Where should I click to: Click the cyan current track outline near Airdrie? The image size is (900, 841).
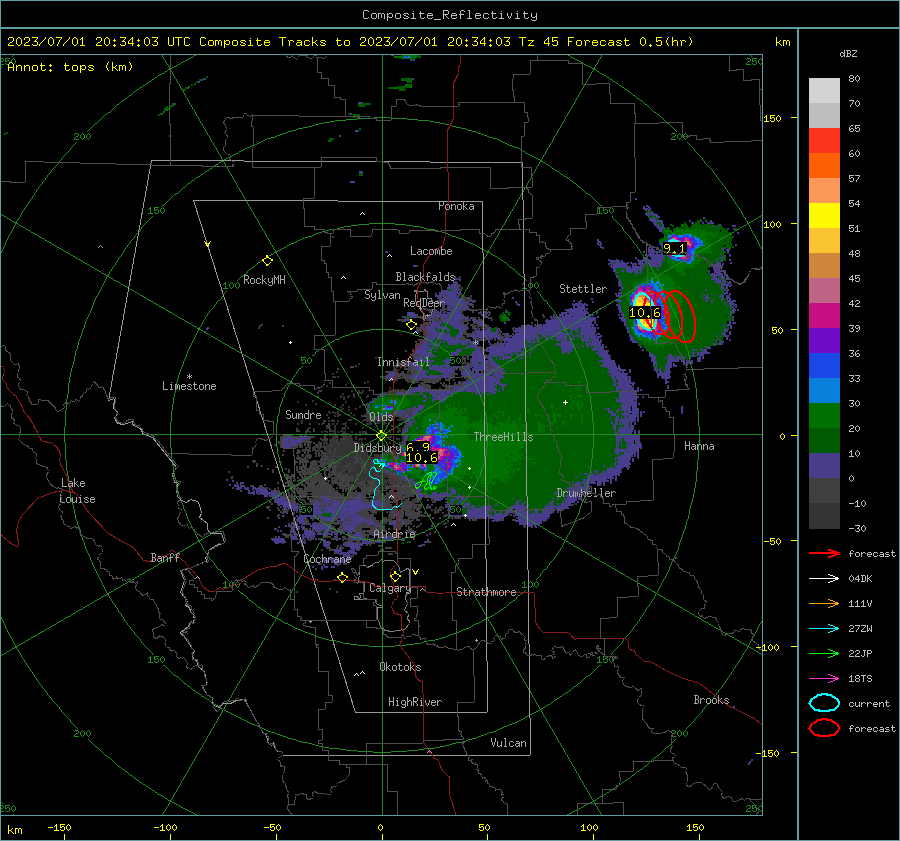tap(383, 485)
